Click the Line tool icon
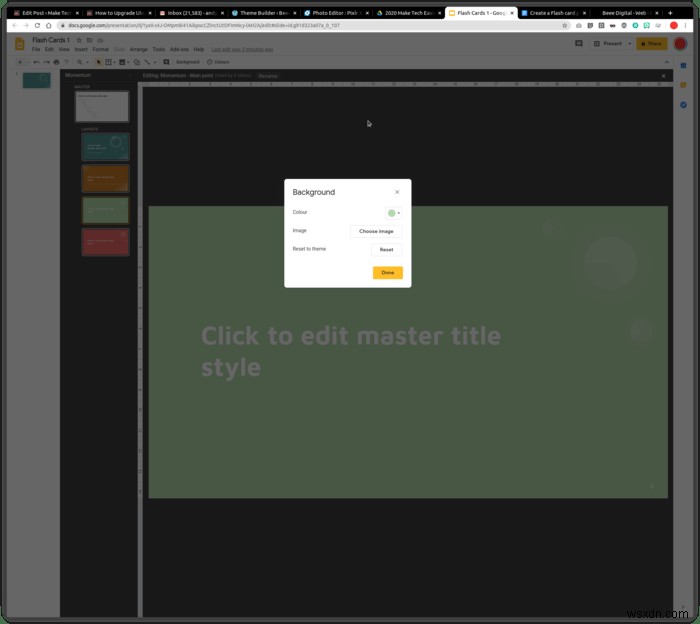Viewport: 700px width, 624px height. point(147,62)
